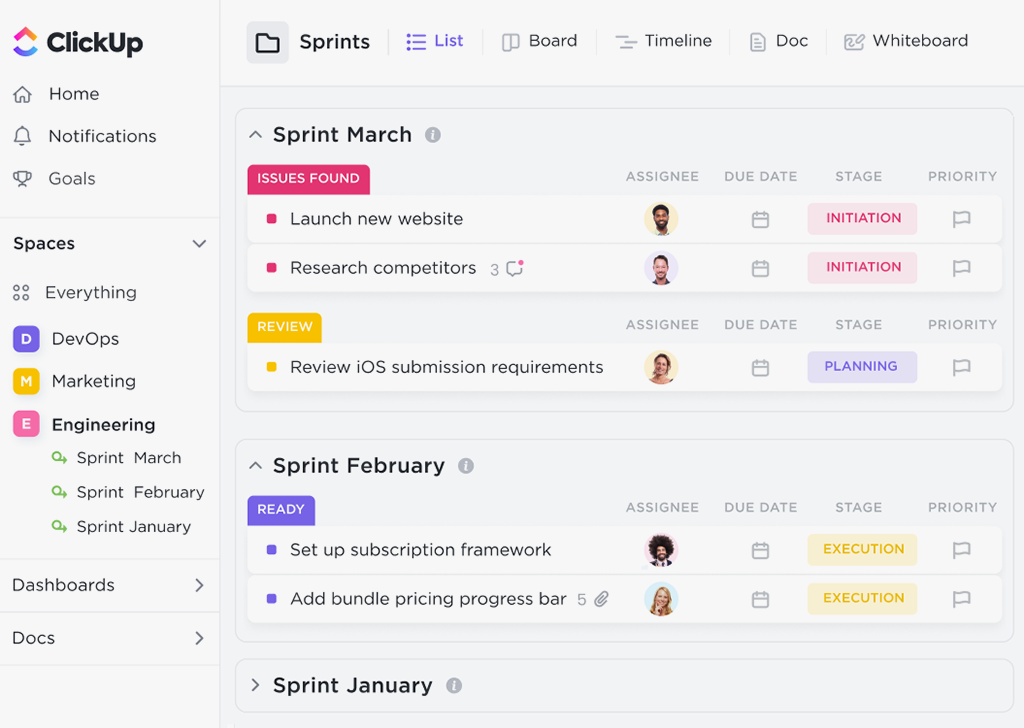Set due date for bundle pricing task
1024x728 pixels.
pos(760,599)
